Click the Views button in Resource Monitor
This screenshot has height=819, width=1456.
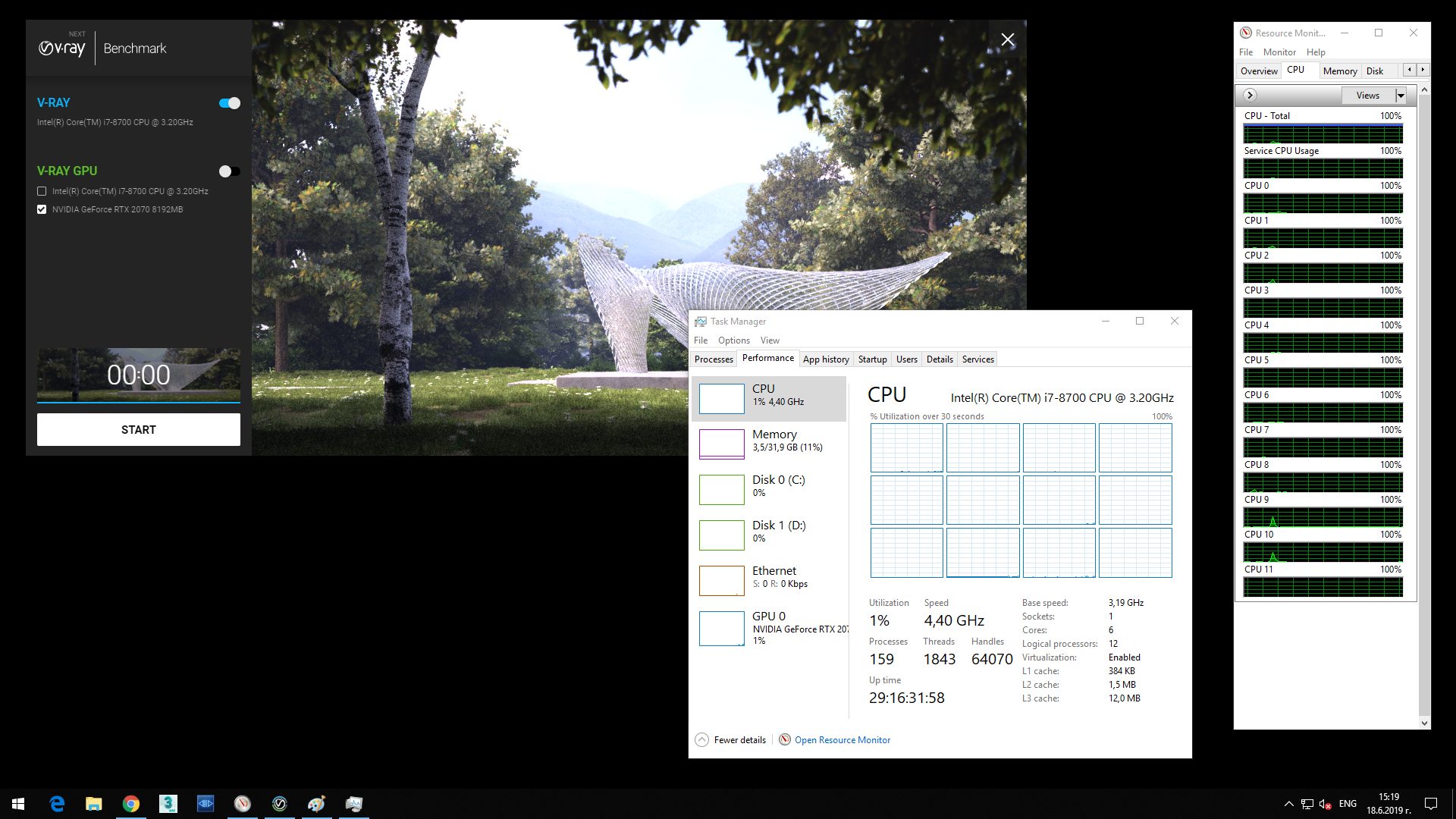pyautogui.click(x=1368, y=96)
